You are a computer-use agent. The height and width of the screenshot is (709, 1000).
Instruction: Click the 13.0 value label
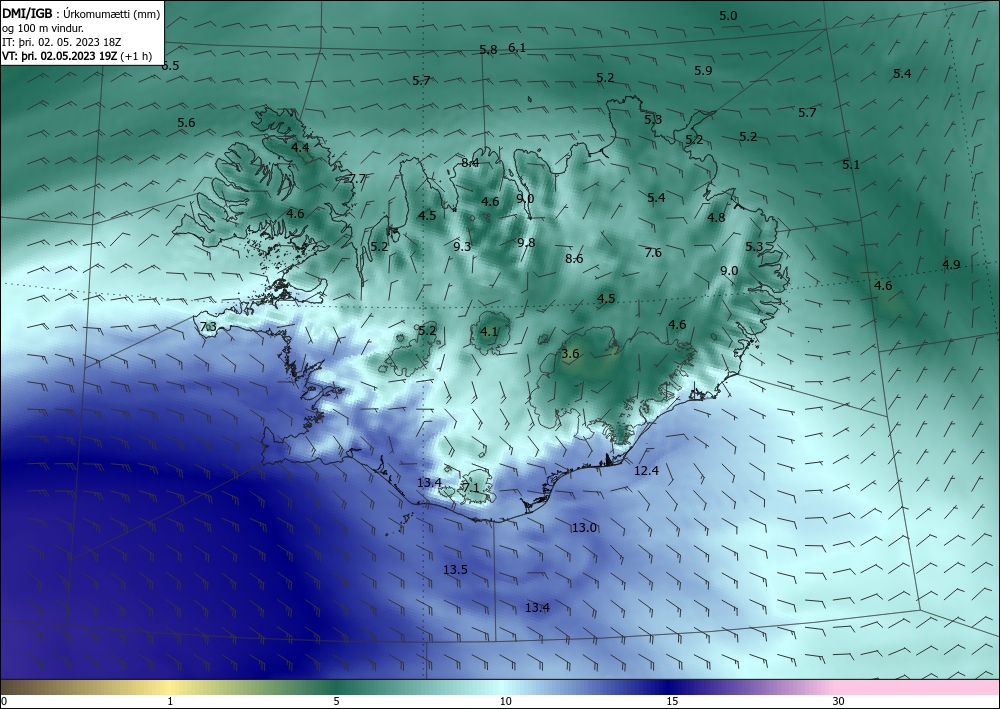[x=584, y=527]
